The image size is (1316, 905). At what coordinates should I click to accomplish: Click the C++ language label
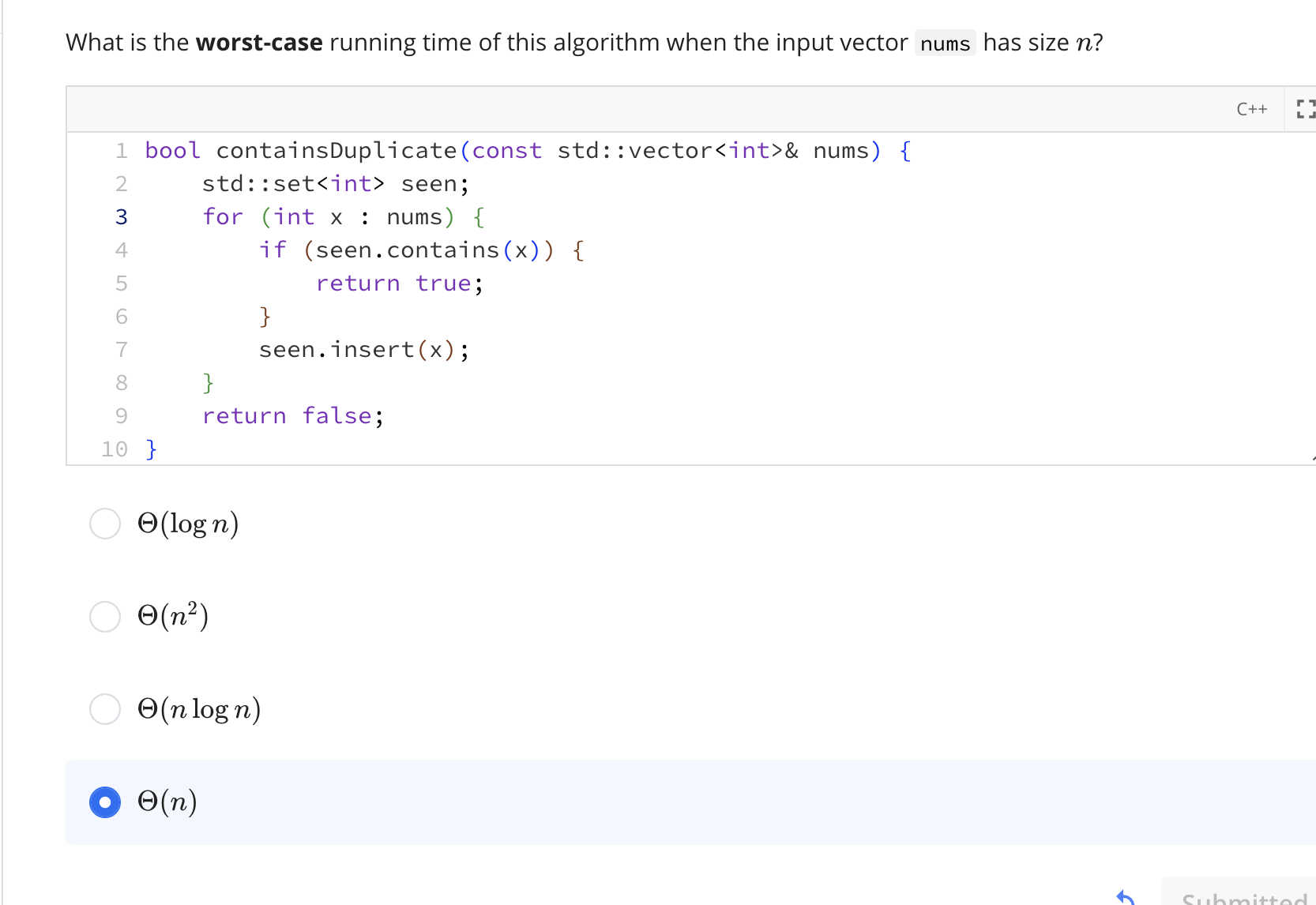click(x=1251, y=109)
